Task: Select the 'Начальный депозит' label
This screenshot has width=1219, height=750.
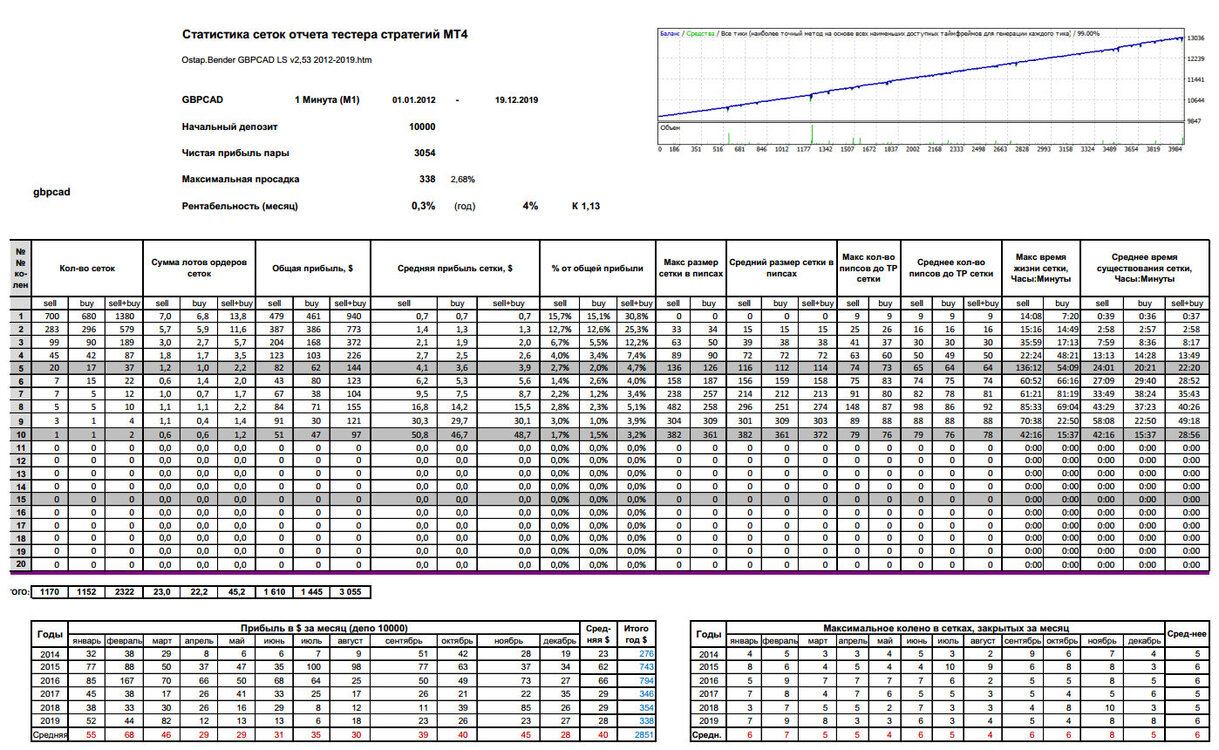Action: pos(230,127)
